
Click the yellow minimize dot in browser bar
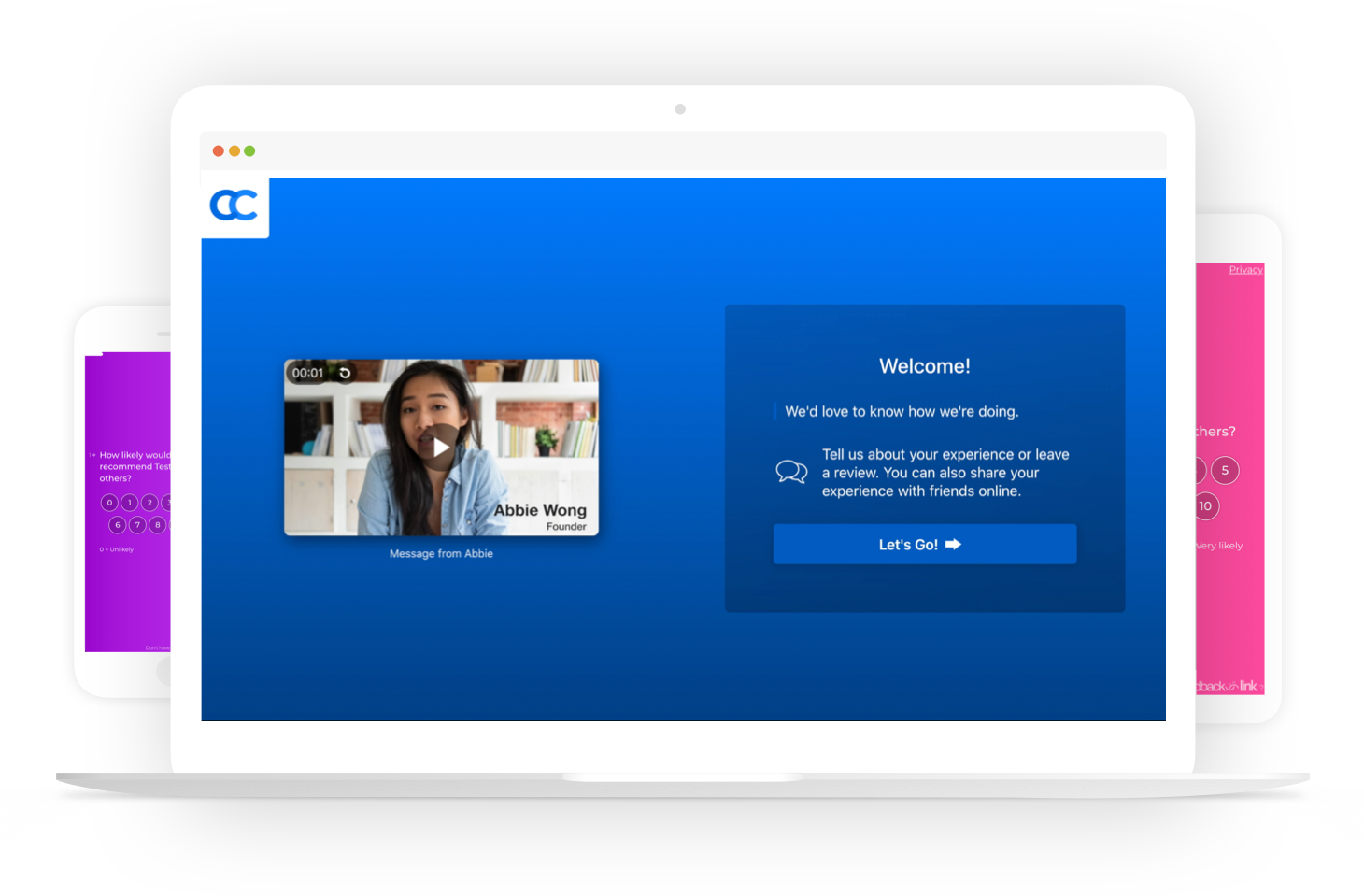(x=234, y=151)
